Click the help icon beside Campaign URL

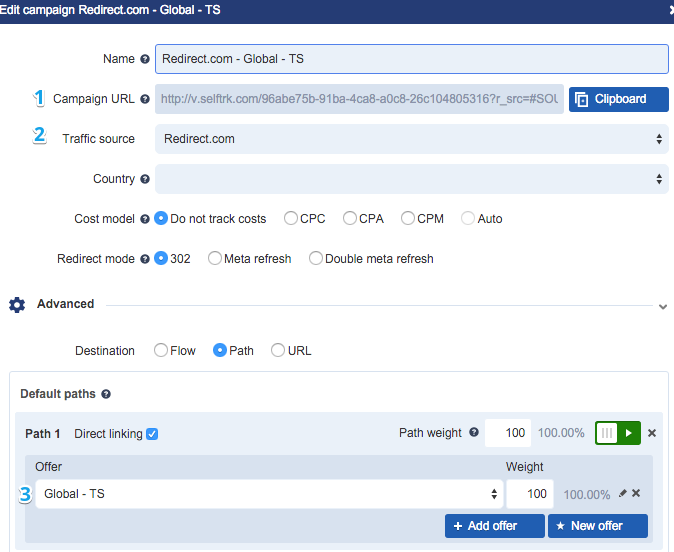[x=145, y=99]
